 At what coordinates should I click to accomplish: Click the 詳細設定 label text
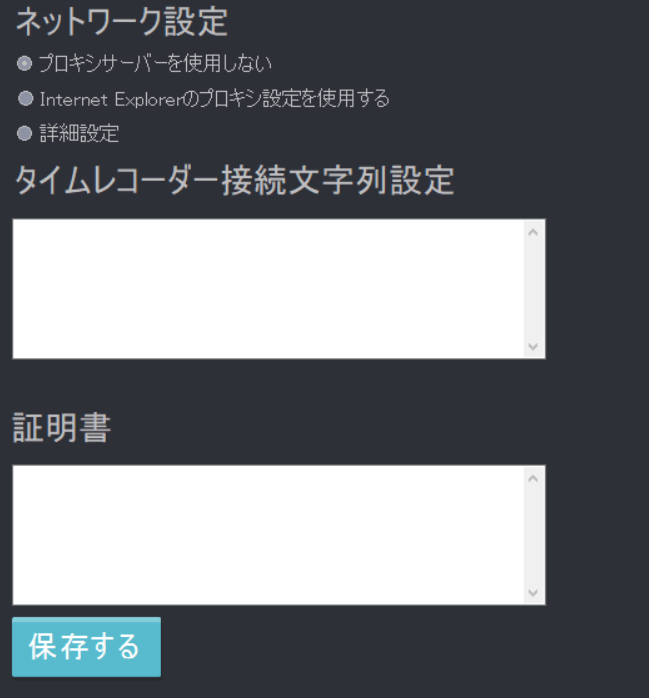(x=79, y=133)
